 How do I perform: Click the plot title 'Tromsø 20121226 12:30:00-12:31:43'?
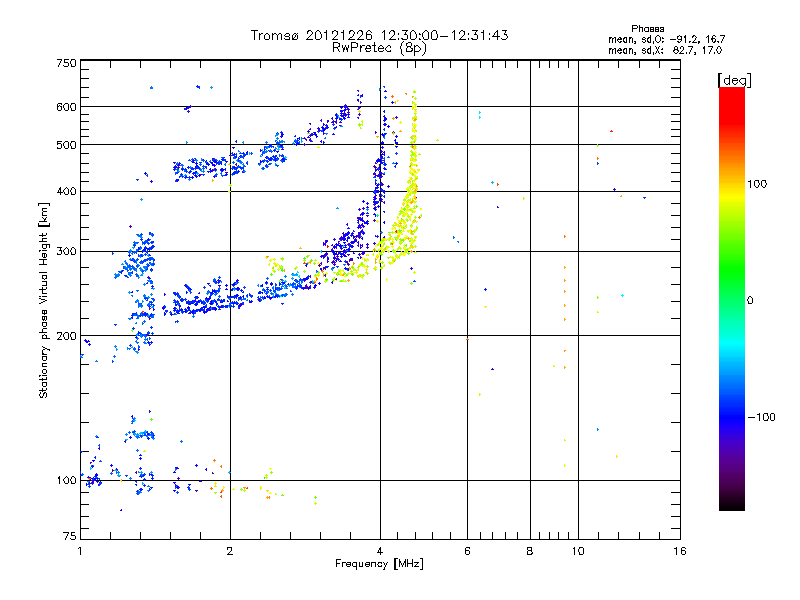[x=379, y=35]
